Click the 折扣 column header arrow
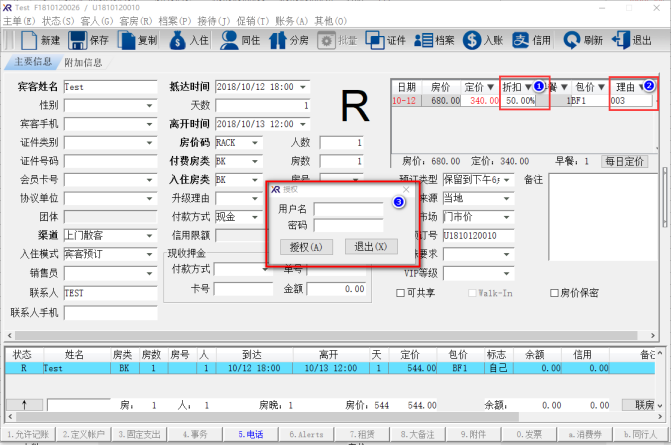Screen dimensions: 672x445 (528, 87)
